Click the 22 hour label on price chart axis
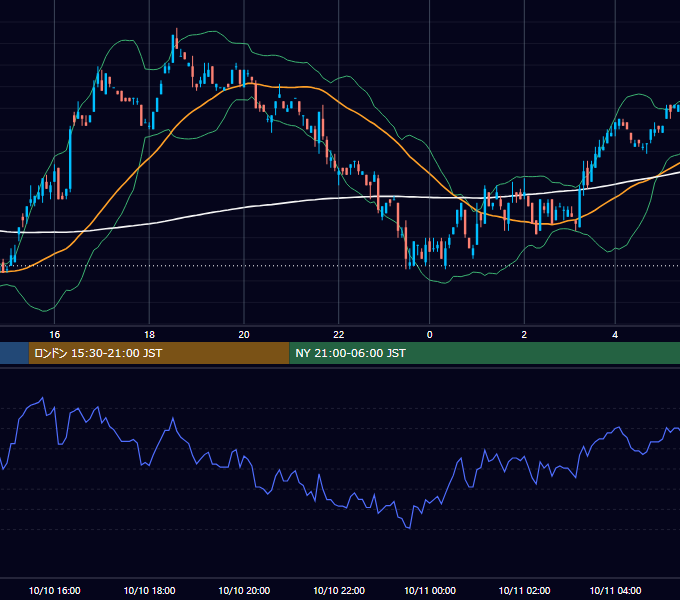The image size is (680, 600). tap(338, 335)
